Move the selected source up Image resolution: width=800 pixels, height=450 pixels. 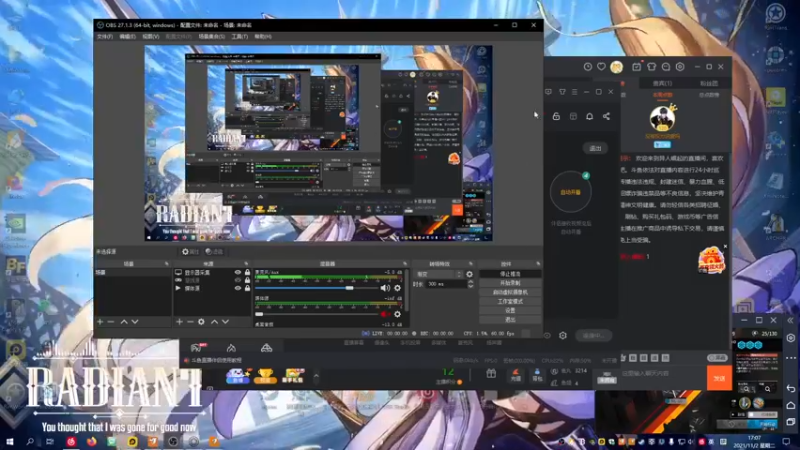[214, 322]
